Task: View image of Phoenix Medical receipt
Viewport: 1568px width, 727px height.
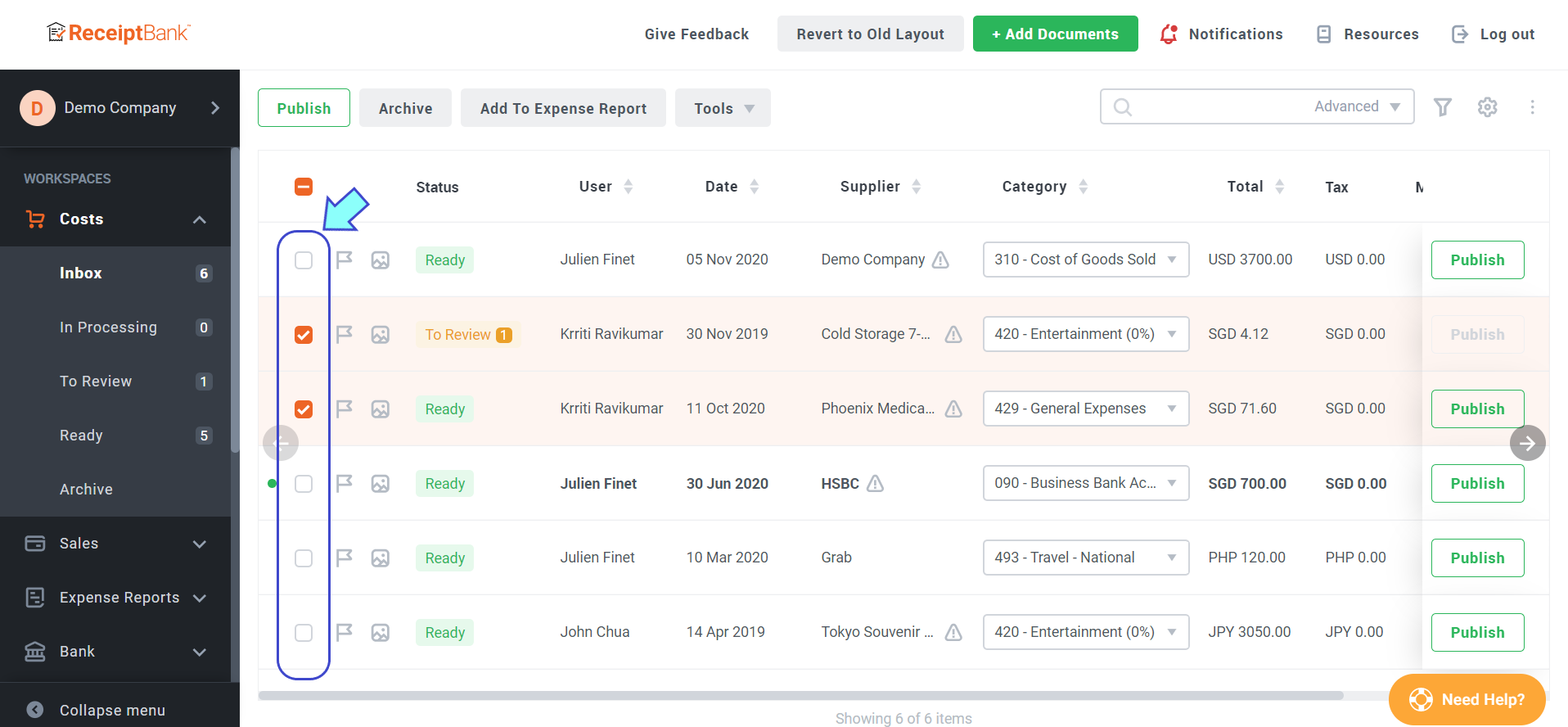Action: [381, 409]
